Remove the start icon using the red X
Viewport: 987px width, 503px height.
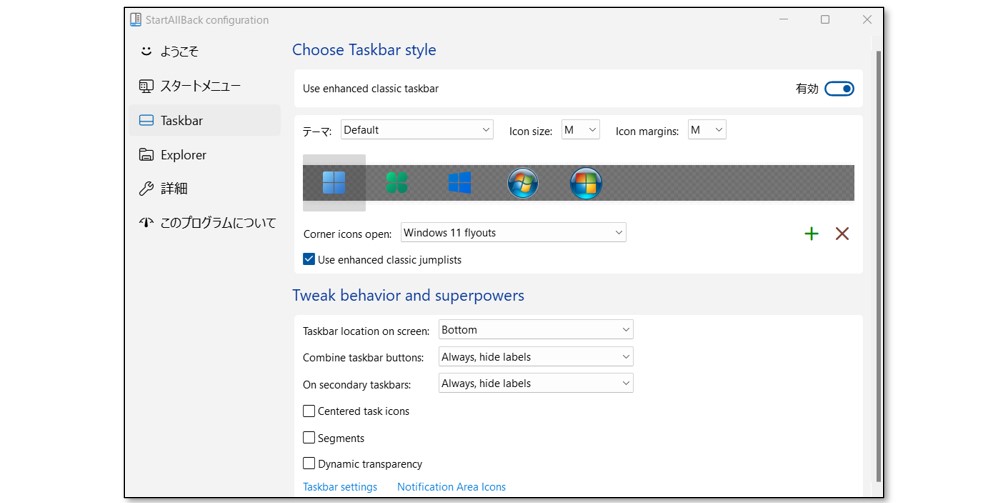click(842, 234)
